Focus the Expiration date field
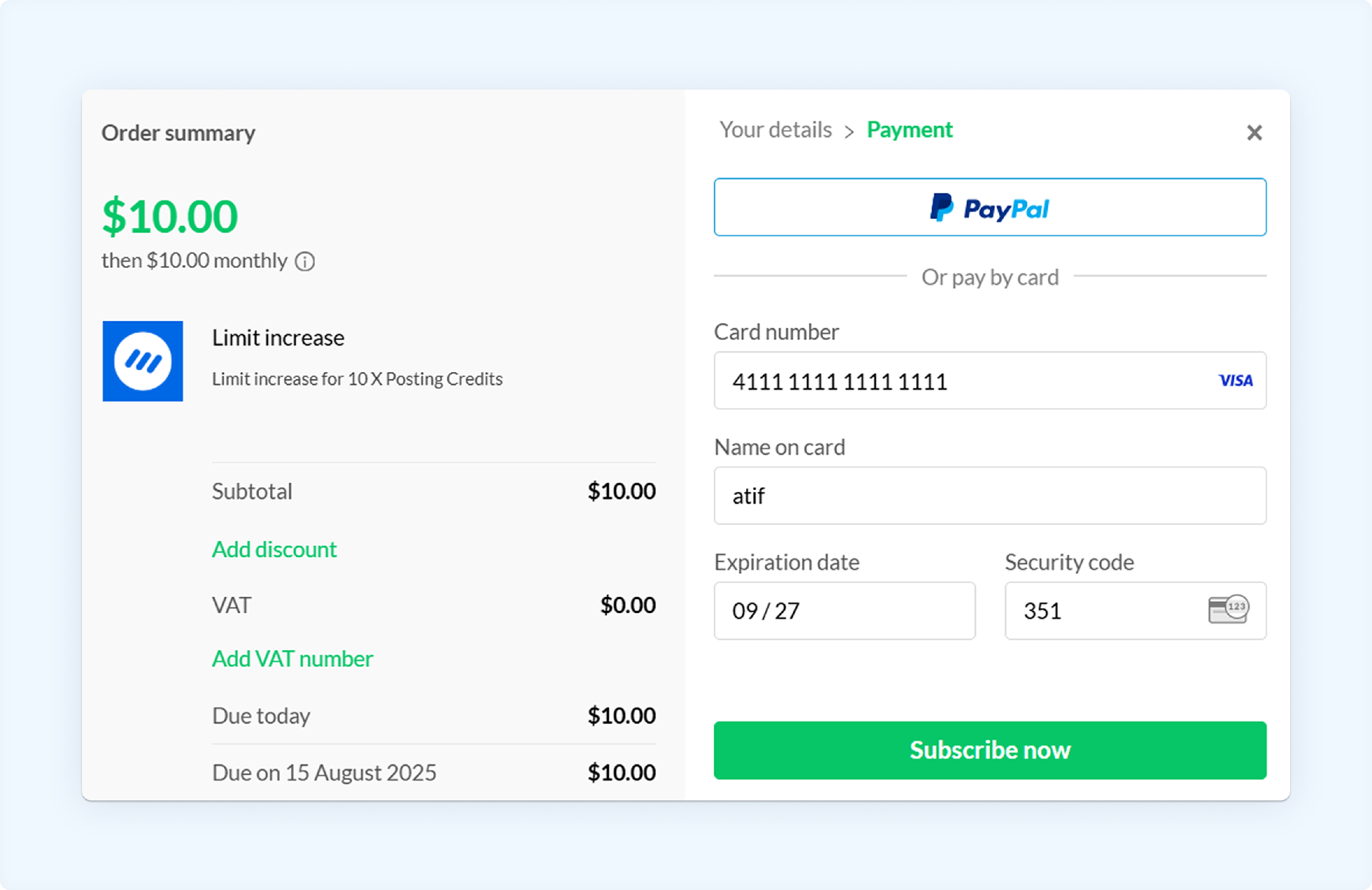Image resolution: width=1372 pixels, height=890 pixels. pos(845,611)
